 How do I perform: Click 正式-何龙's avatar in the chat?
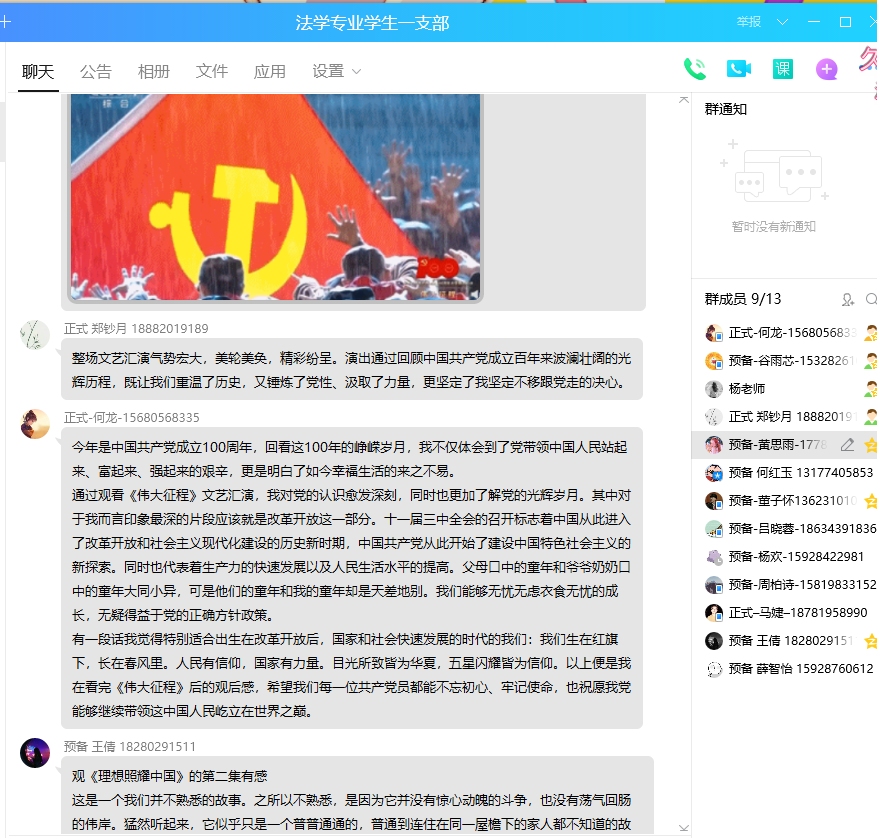pyautogui.click(x=35, y=423)
